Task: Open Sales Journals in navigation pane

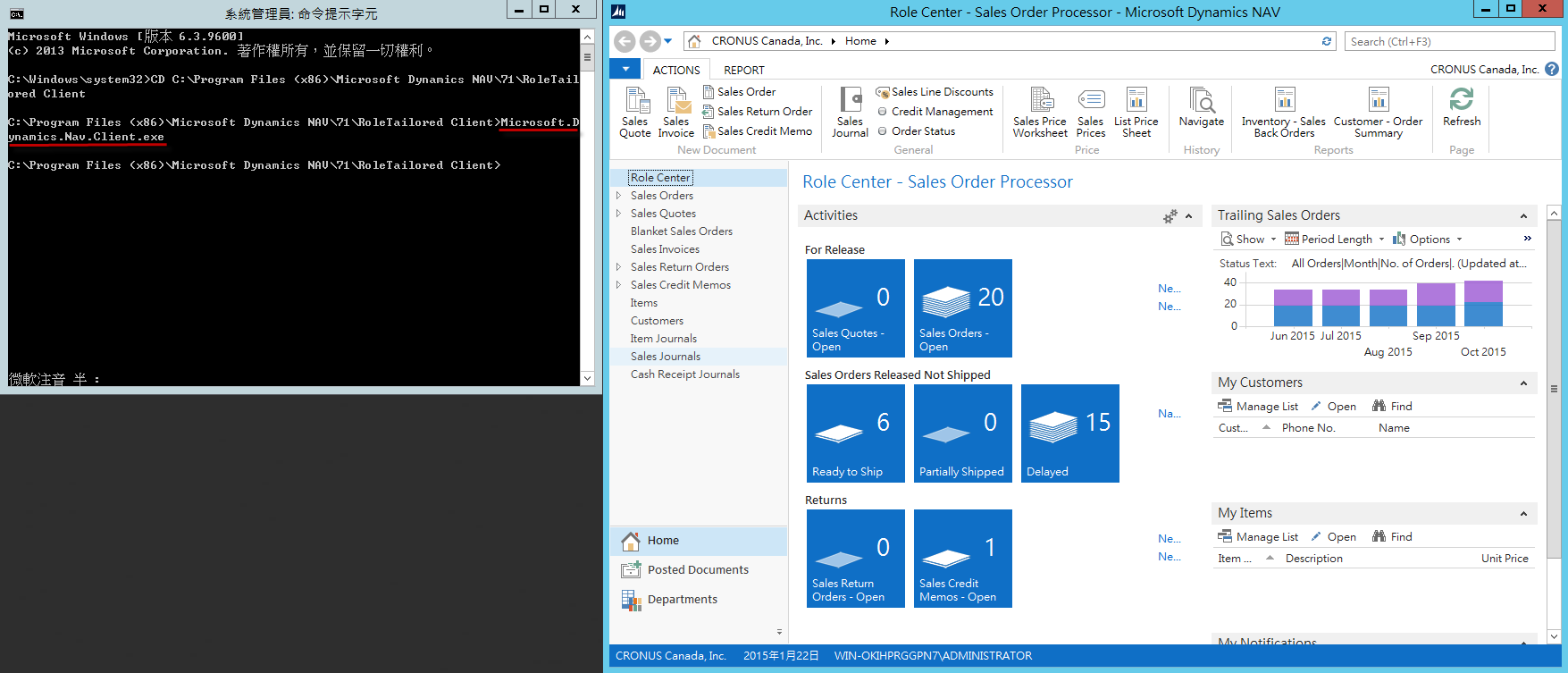Action: 666,356
